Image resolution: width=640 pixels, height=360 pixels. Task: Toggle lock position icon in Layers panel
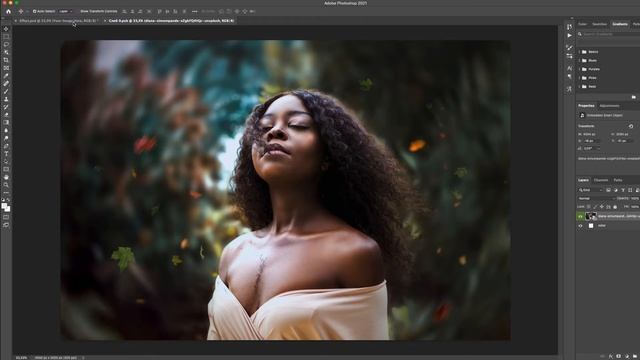601,207
